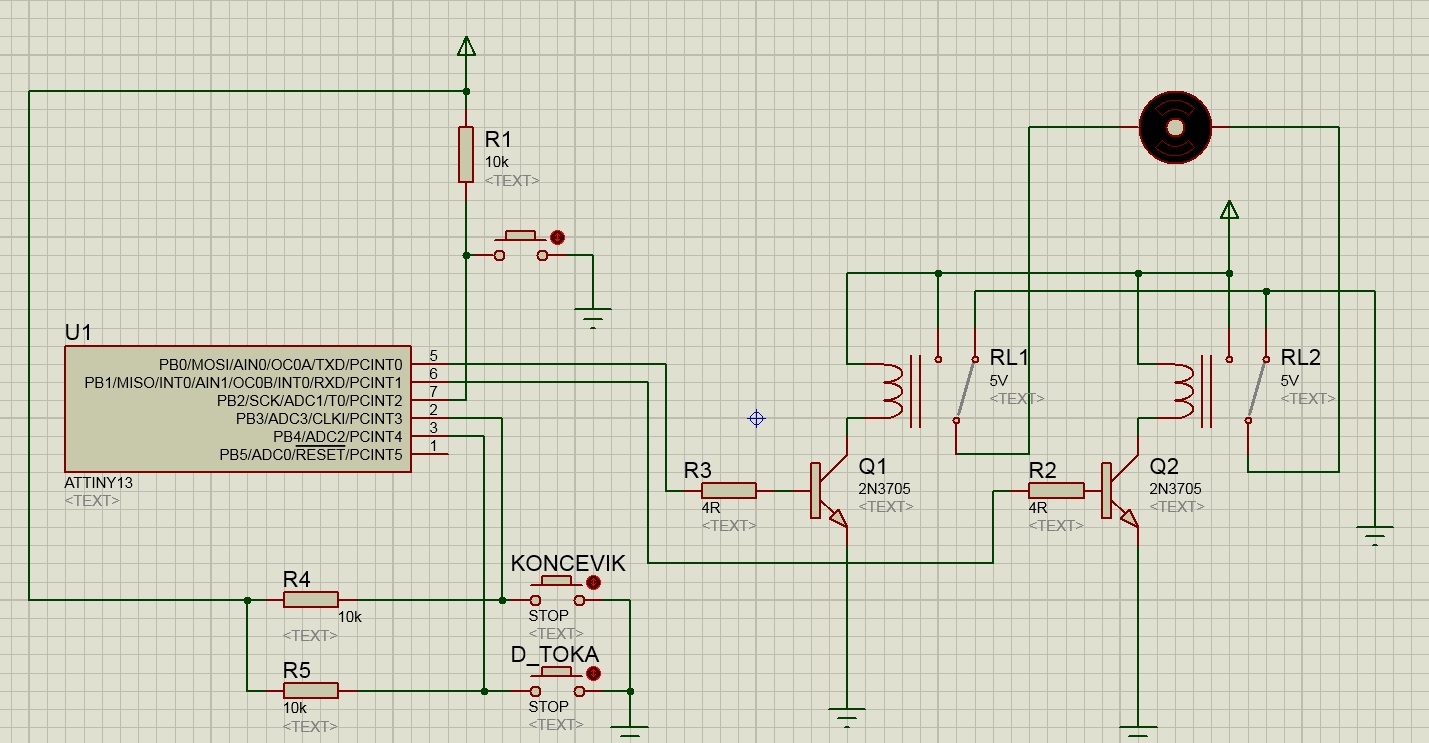Click the R3 reference label
This screenshot has width=1429, height=743.
698,469
